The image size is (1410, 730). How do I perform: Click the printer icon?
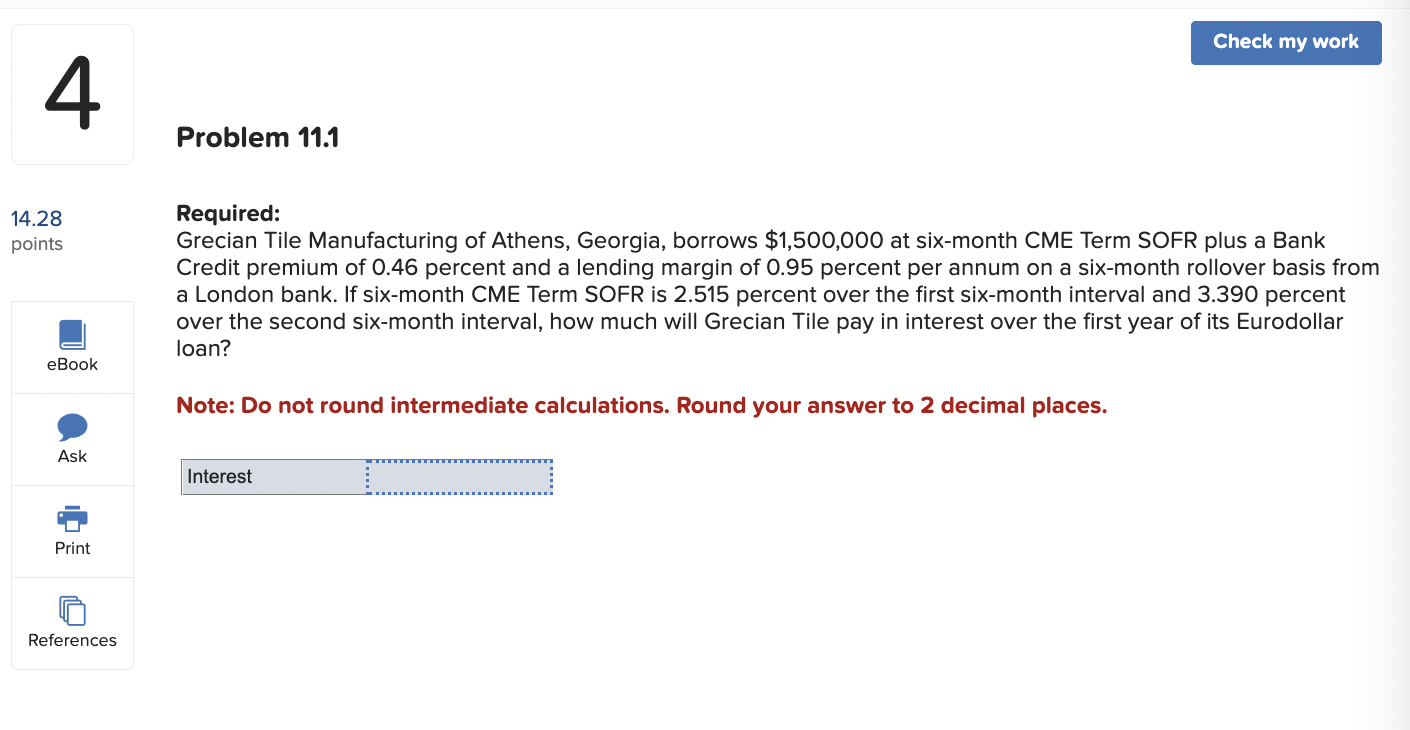71,519
